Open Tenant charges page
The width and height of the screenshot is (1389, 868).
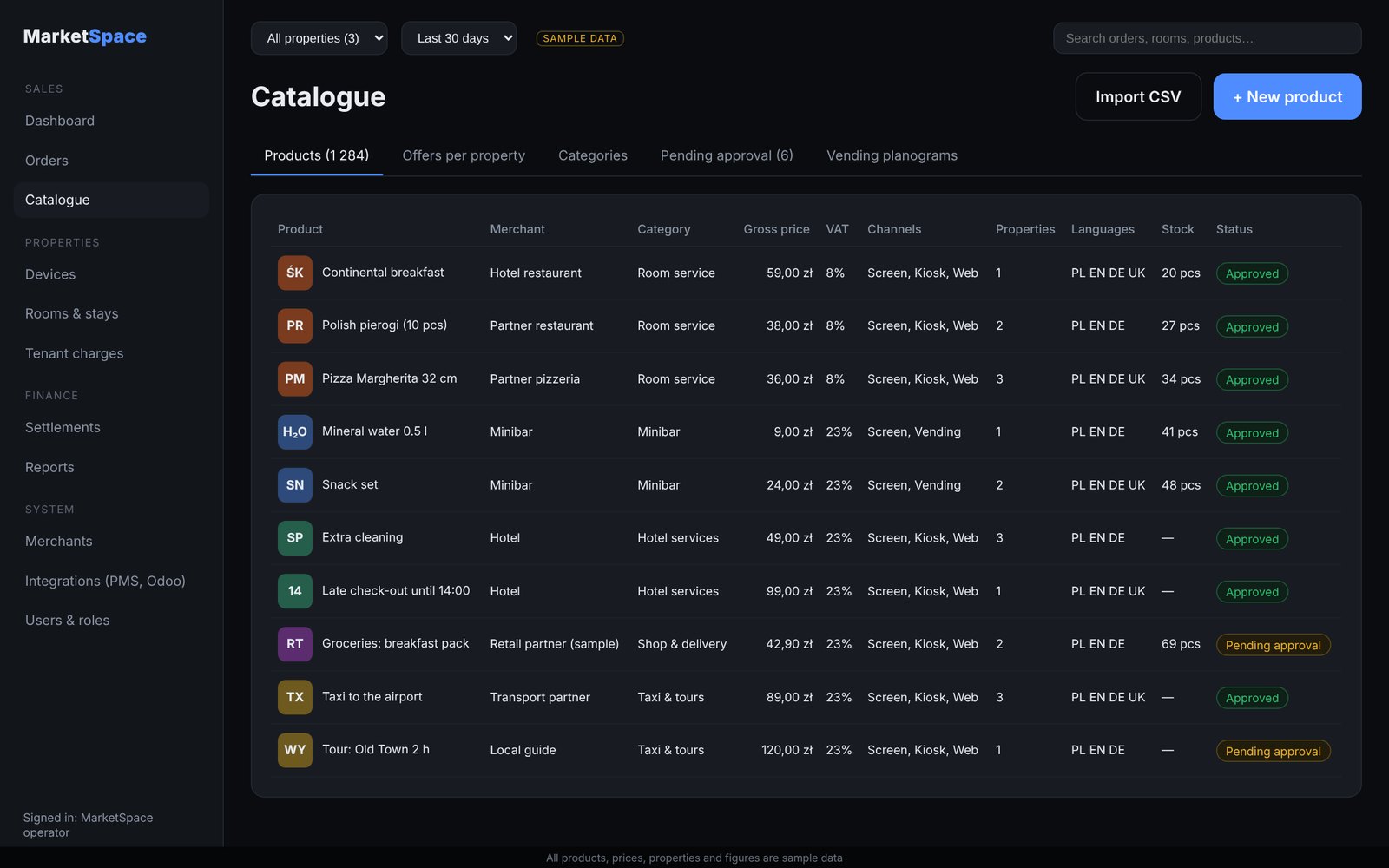pyautogui.click(x=111, y=353)
